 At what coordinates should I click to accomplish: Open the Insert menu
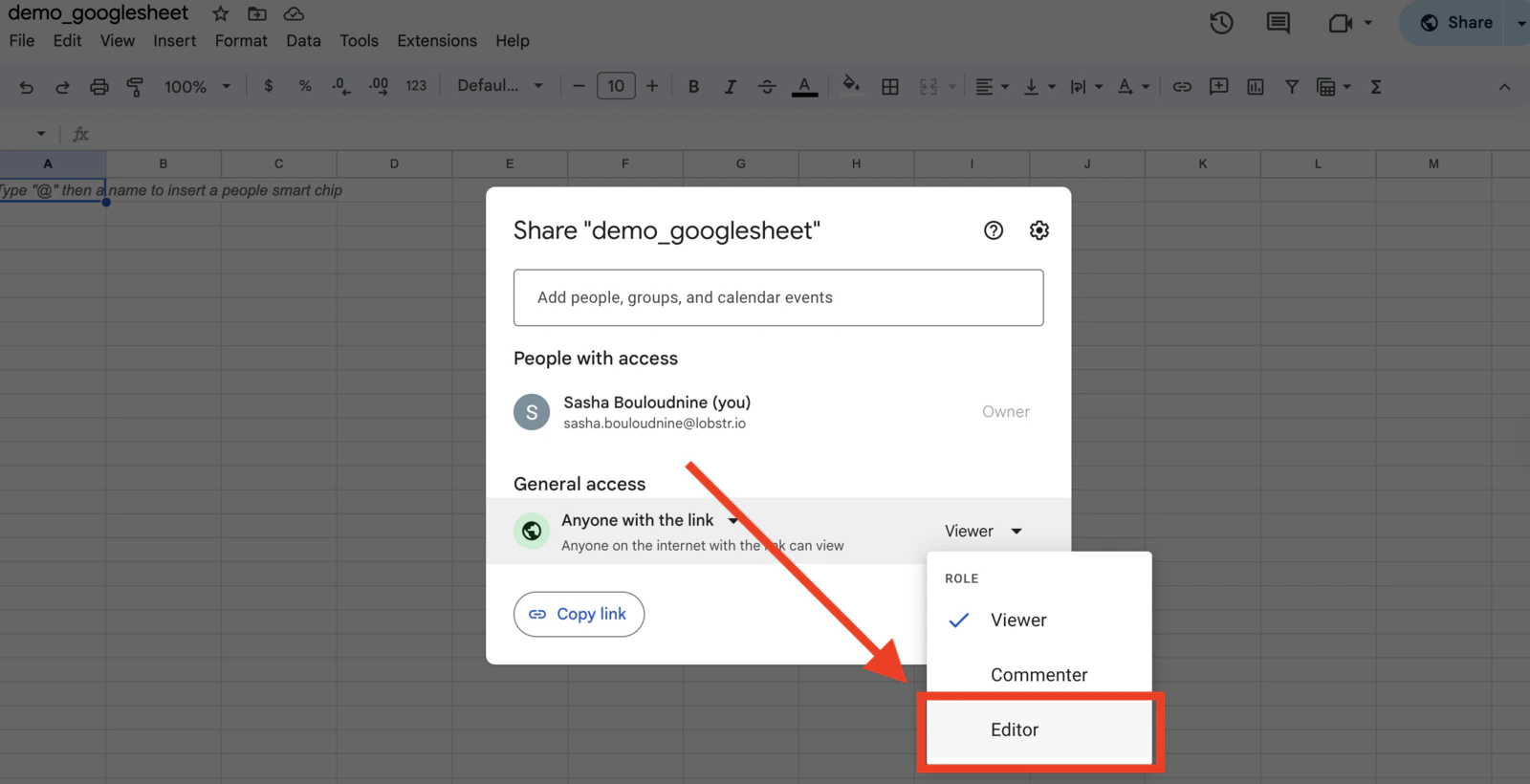(175, 41)
